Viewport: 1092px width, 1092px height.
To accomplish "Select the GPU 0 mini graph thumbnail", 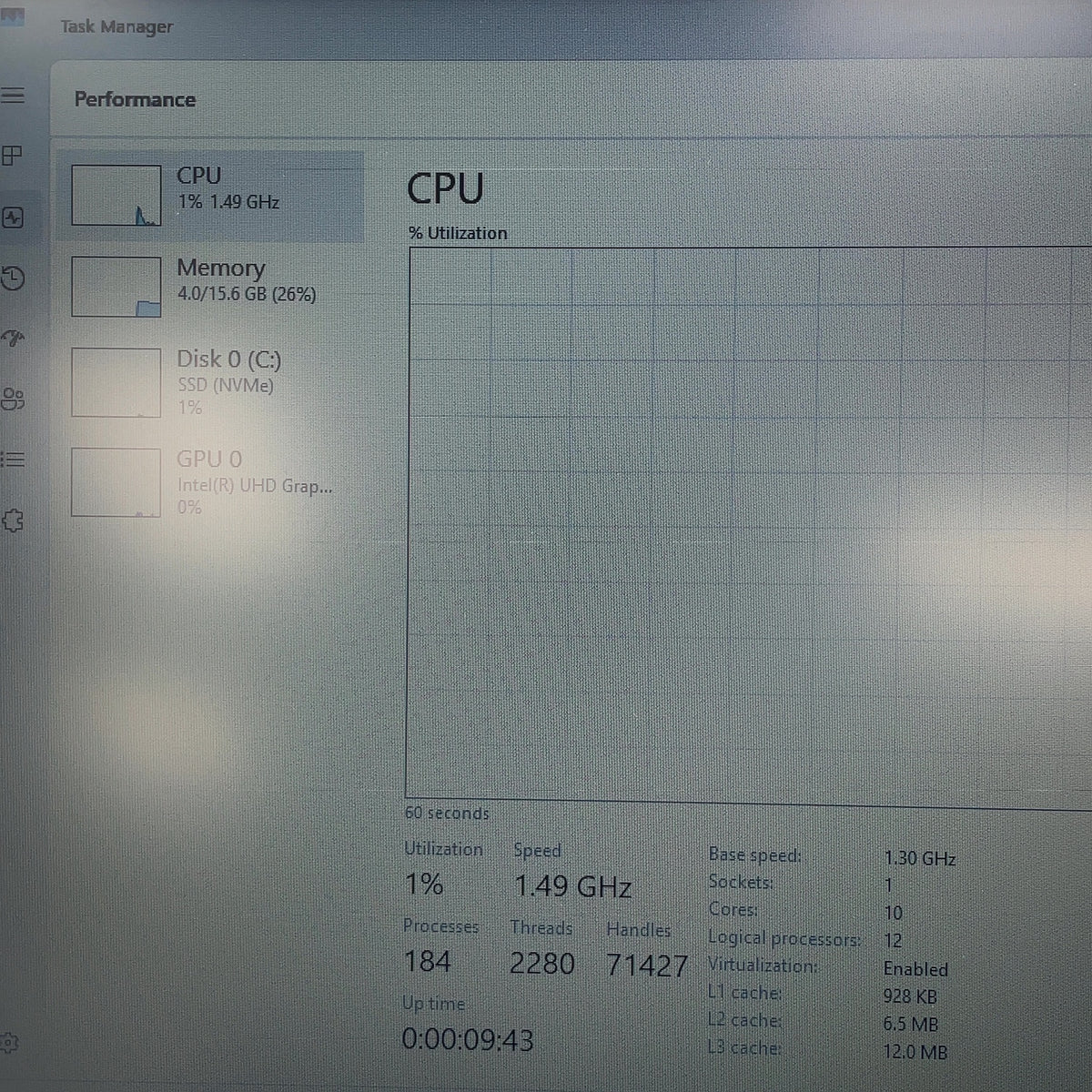I will click(116, 482).
